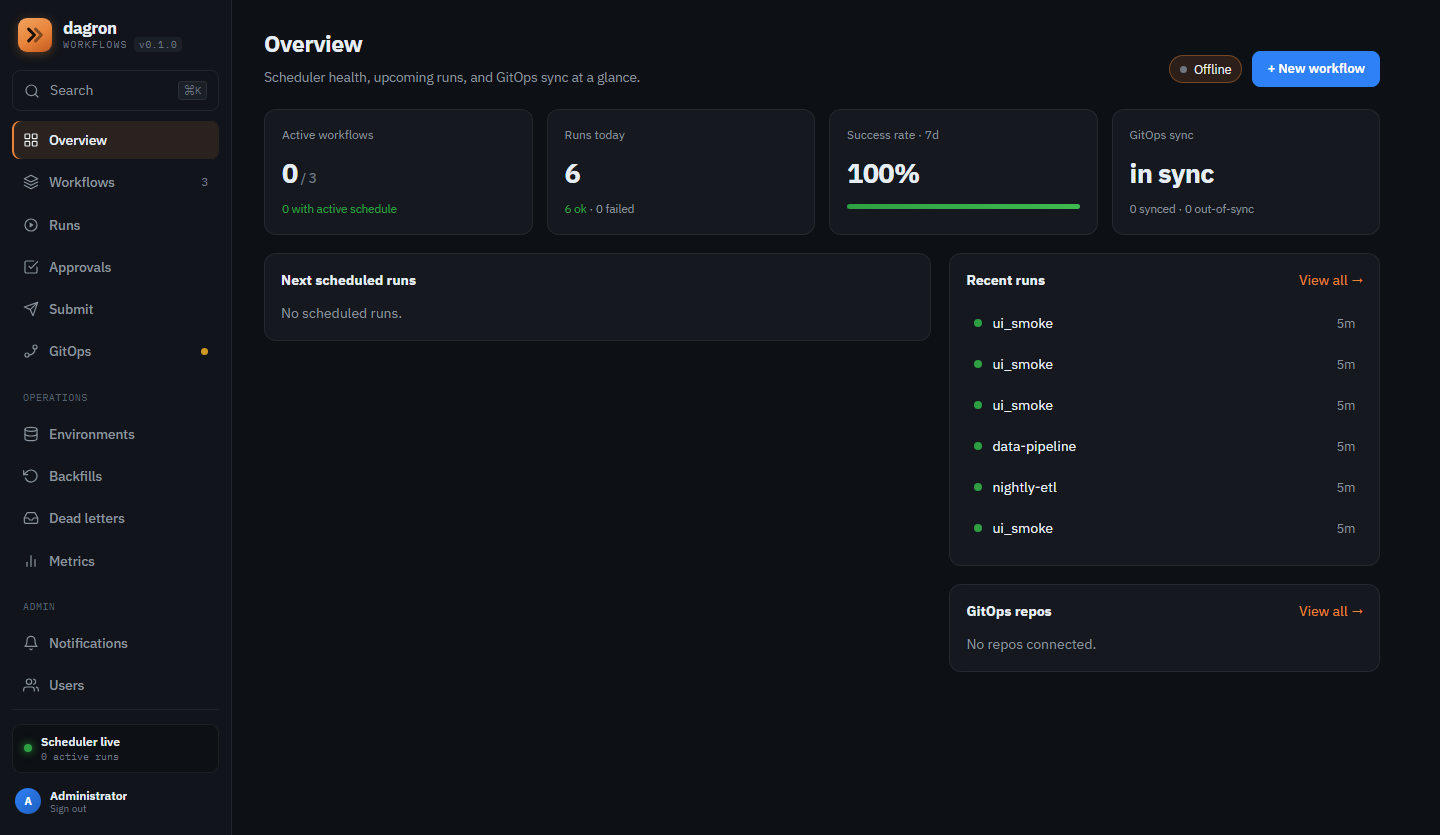Open GitOps from the sidebar
The height and width of the screenshot is (835, 1440).
(116, 351)
